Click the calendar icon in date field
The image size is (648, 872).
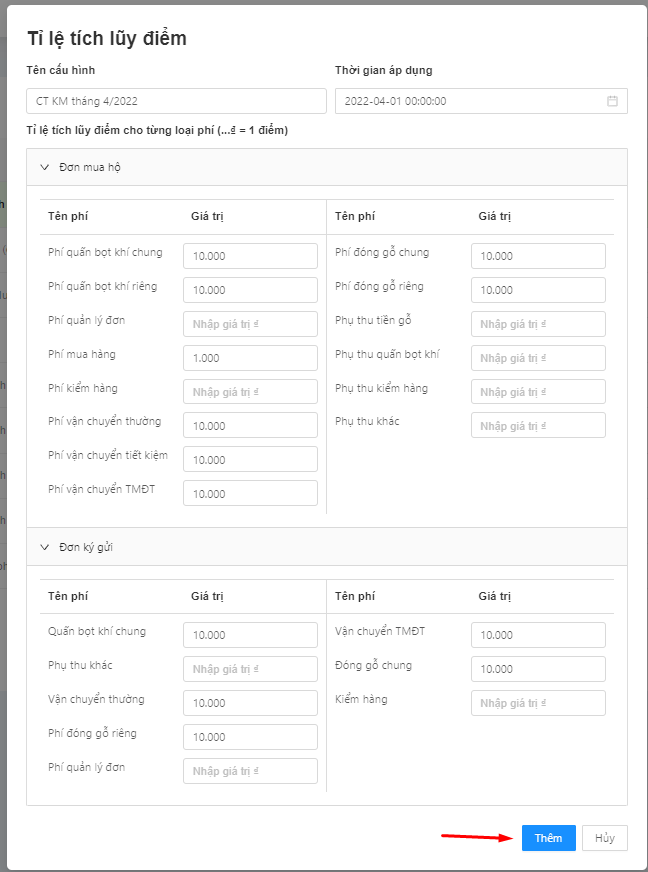(x=612, y=101)
